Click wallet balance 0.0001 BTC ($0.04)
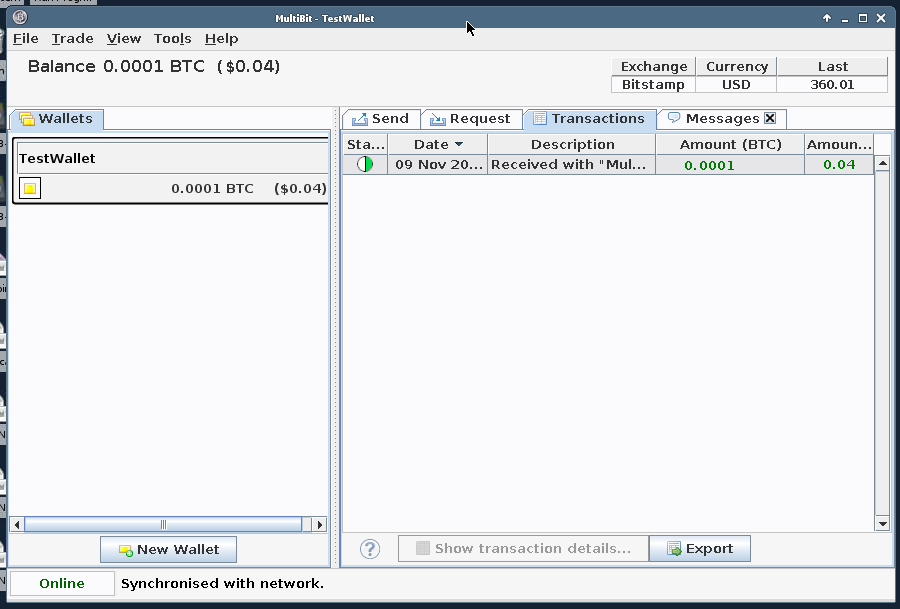The width and height of the screenshot is (900, 609). pyautogui.click(x=249, y=188)
